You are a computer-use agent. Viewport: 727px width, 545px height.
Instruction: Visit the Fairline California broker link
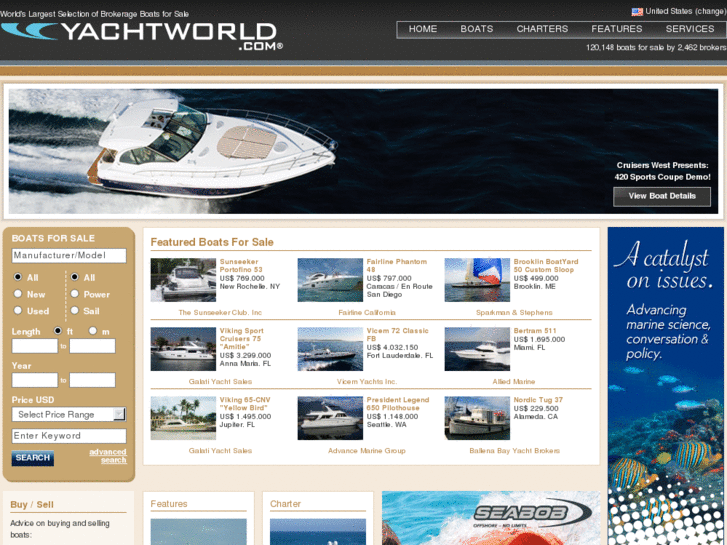click(x=367, y=313)
